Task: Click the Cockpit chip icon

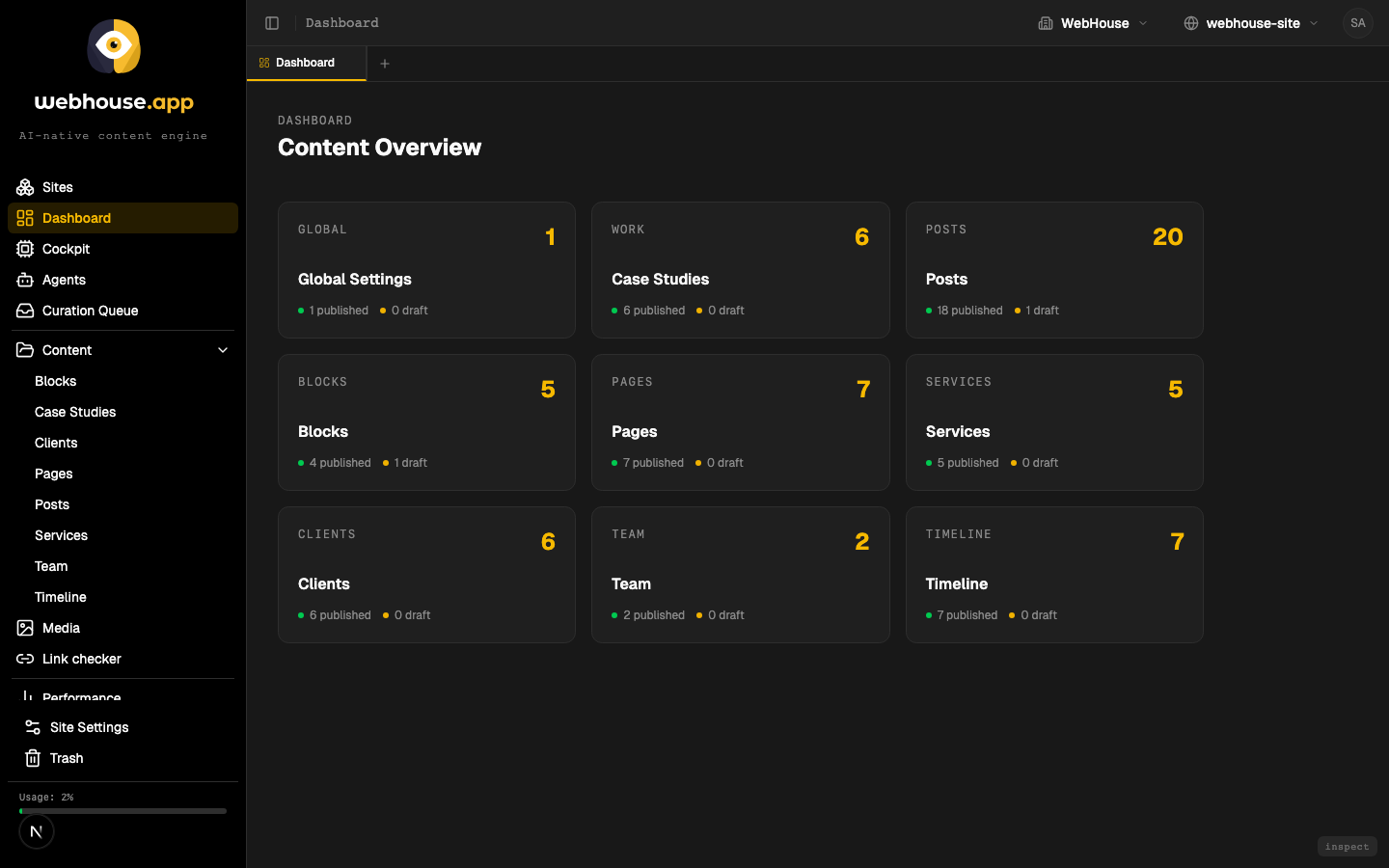Action: point(25,249)
